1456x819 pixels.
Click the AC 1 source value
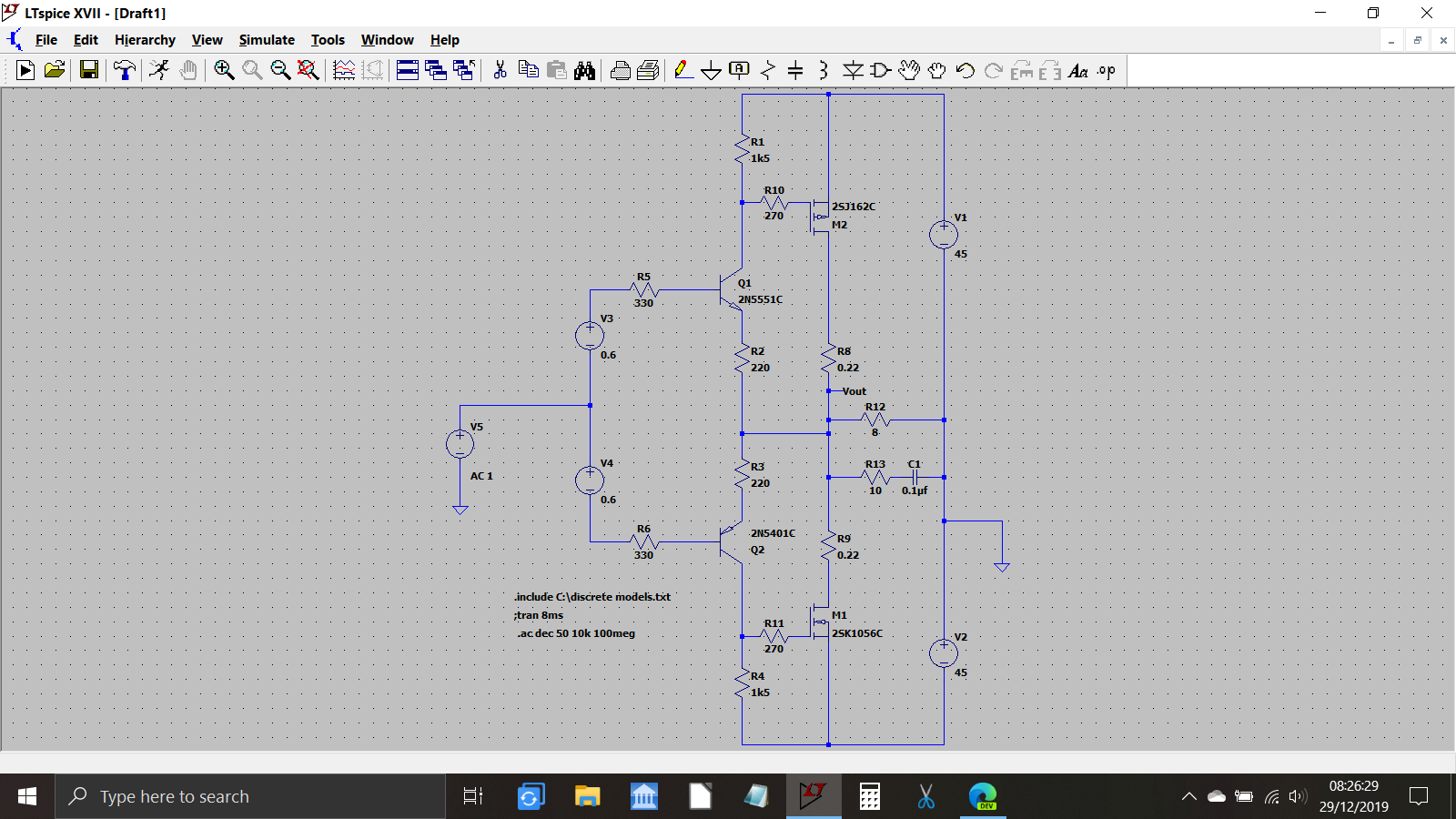point(481,476)
